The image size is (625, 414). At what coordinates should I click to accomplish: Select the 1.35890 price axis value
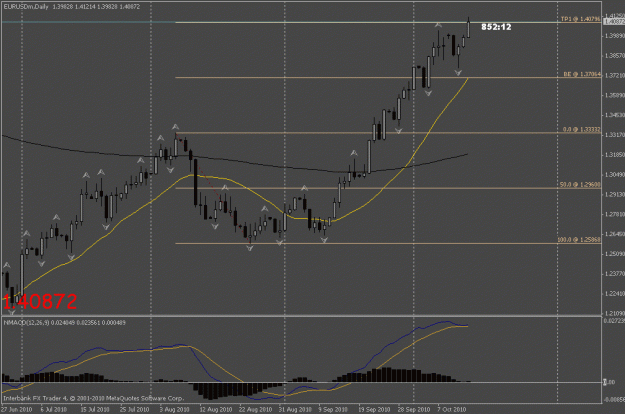tap(615, 95)
